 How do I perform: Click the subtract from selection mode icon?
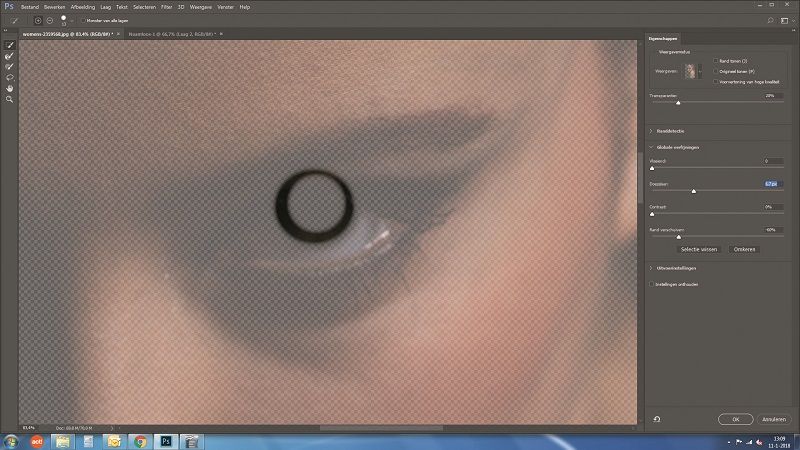coord(51,20)
